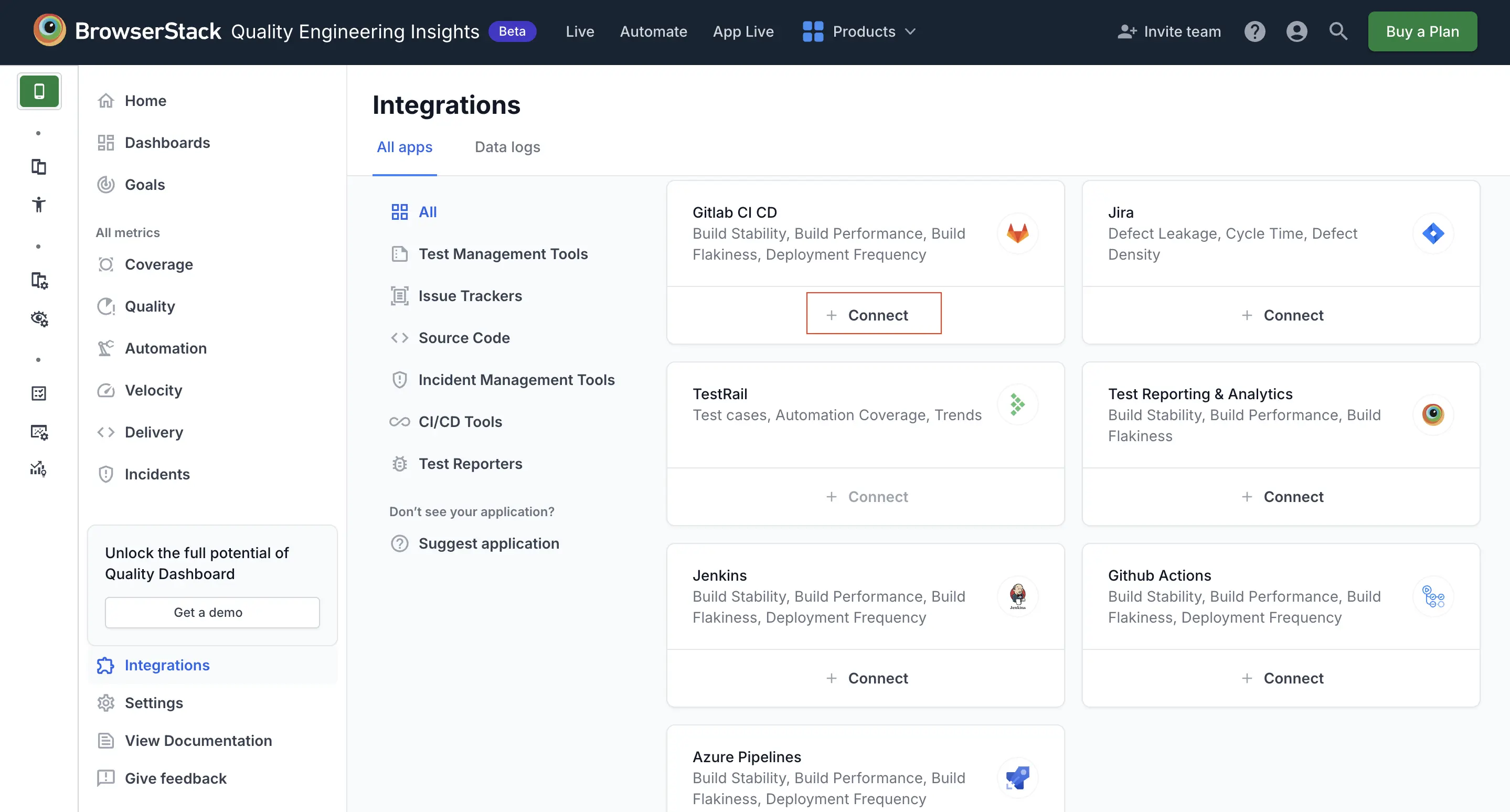This screenshot has width=1510, height=812.
Task: Click the Azure Pipelines rocket logo
Action: tap(1018, 778)
